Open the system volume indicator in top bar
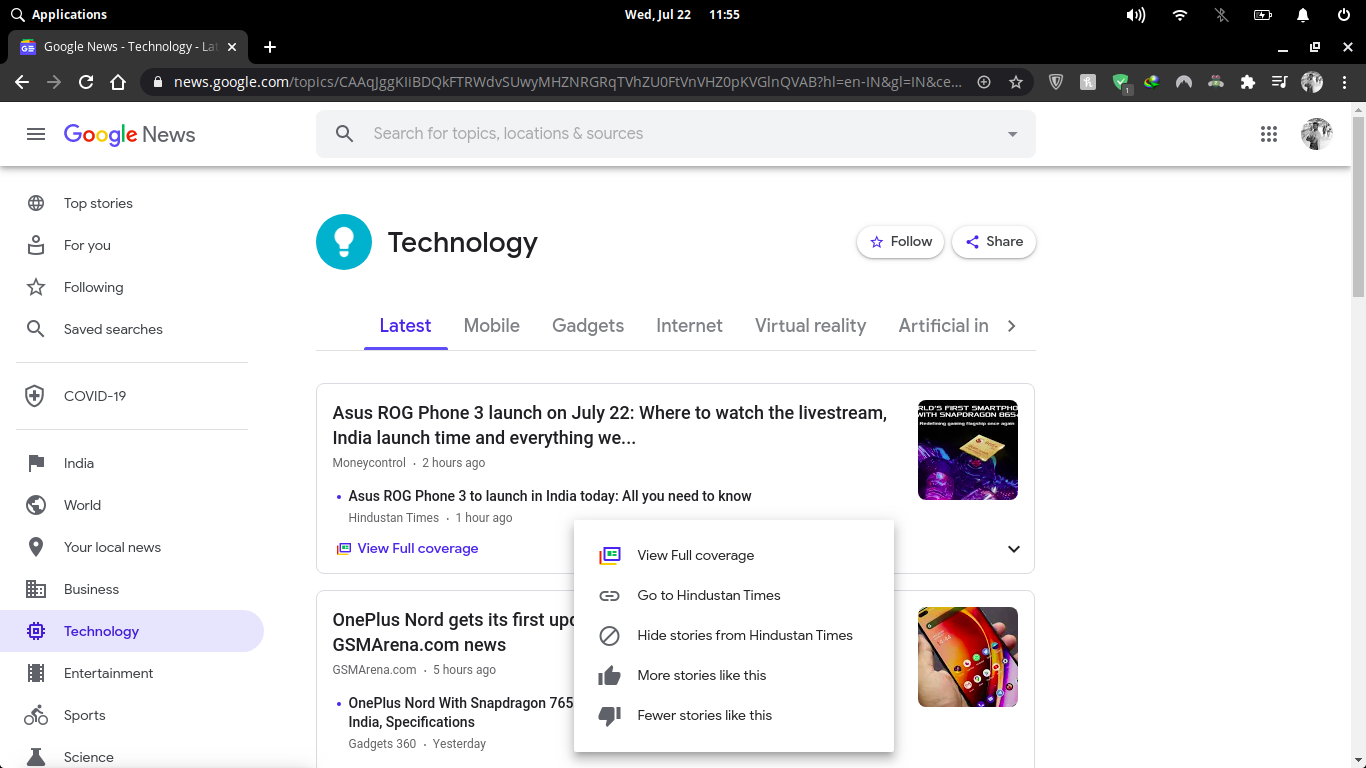 1136,15
